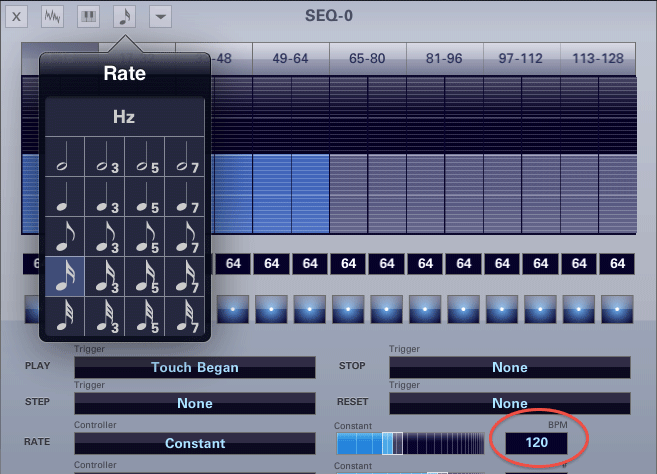Select plain thirty-second note rate
657x474 pixels.
coord(65,316)
